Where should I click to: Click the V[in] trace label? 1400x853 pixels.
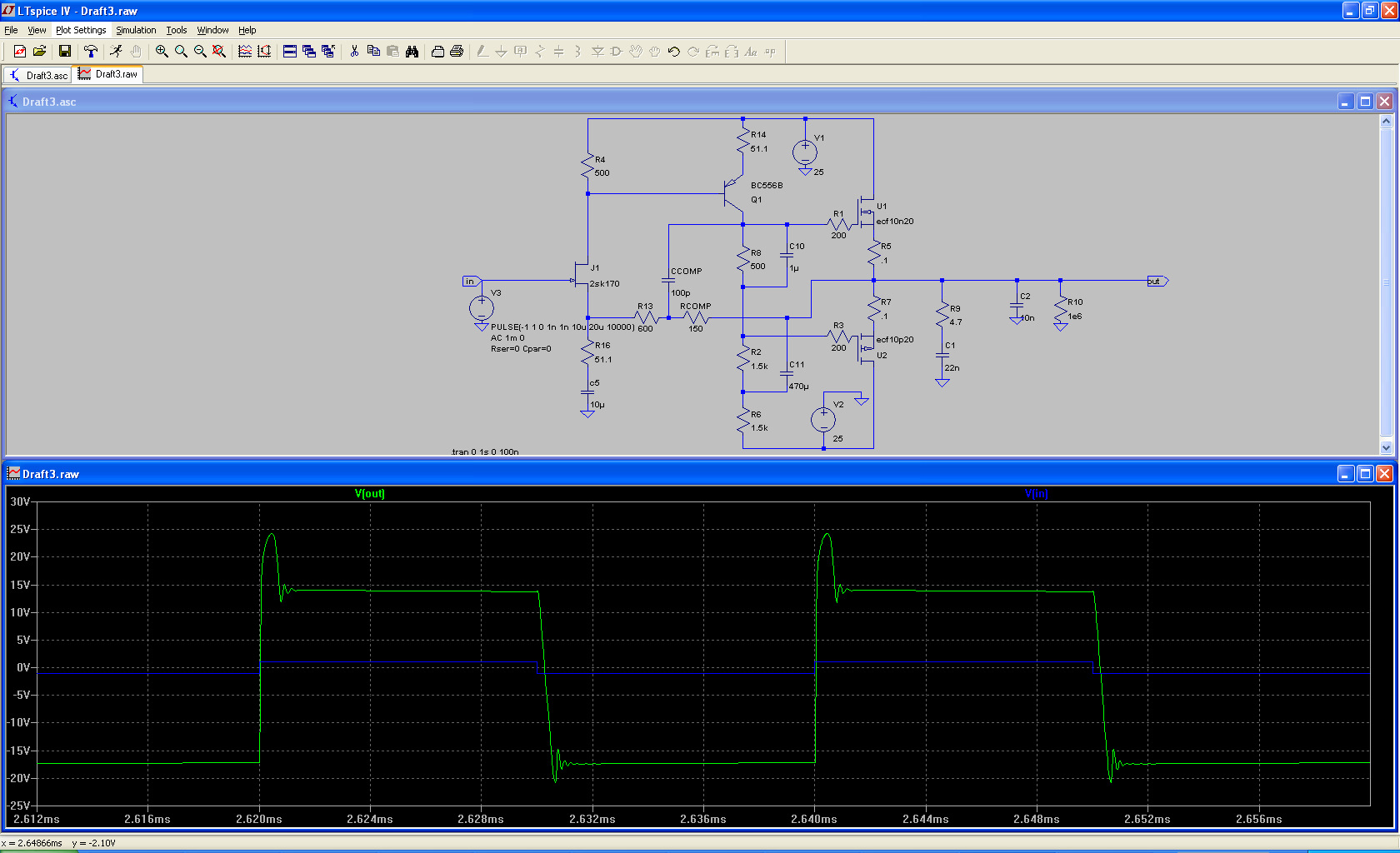pos(1037,494)
